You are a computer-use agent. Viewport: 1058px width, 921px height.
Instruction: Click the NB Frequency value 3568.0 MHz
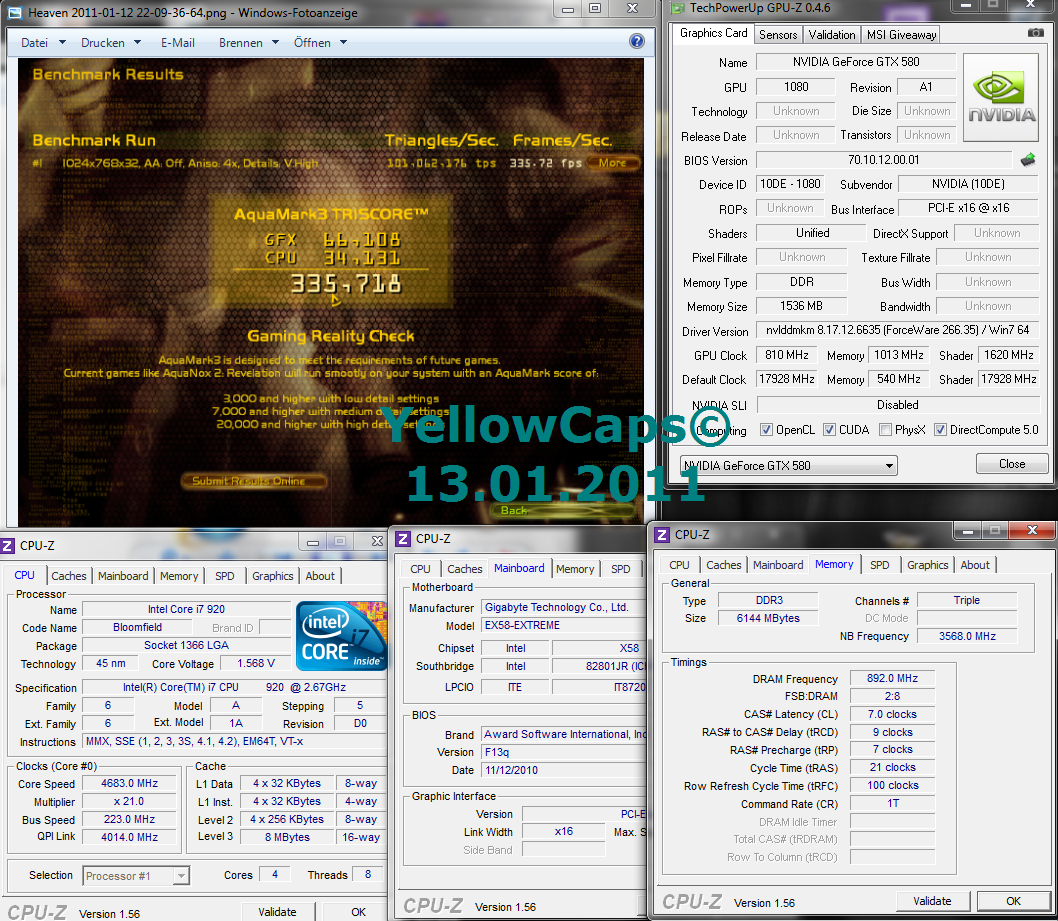967,636
